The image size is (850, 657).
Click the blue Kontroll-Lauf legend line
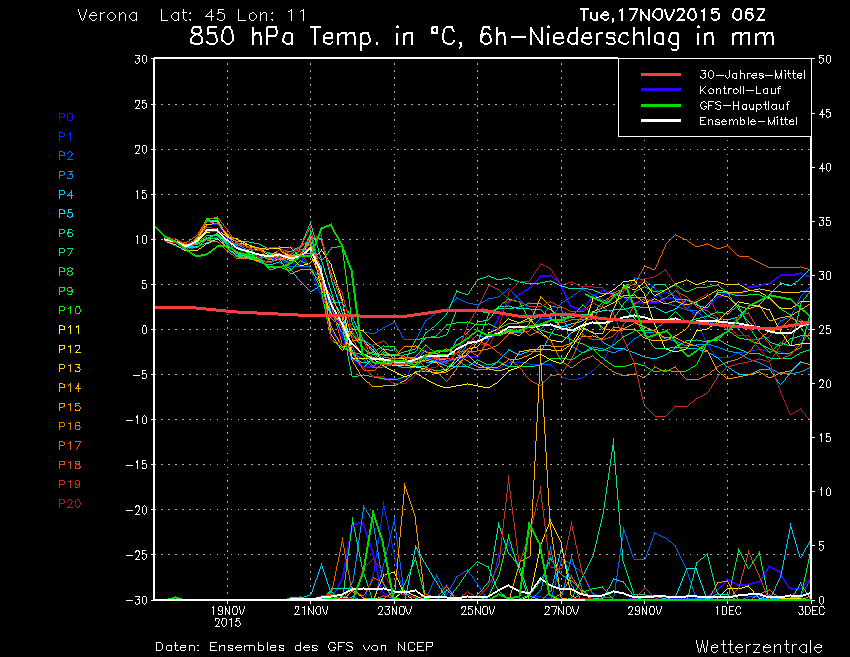pos(661,89)
